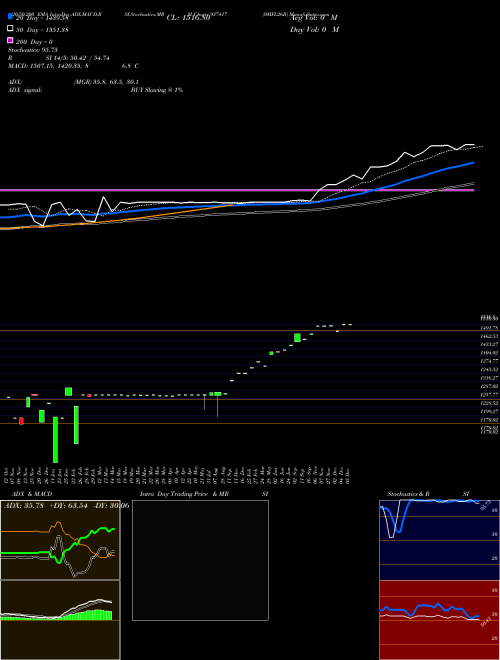
Task: Click the MACD histogram panel
Action: [60, 620]
